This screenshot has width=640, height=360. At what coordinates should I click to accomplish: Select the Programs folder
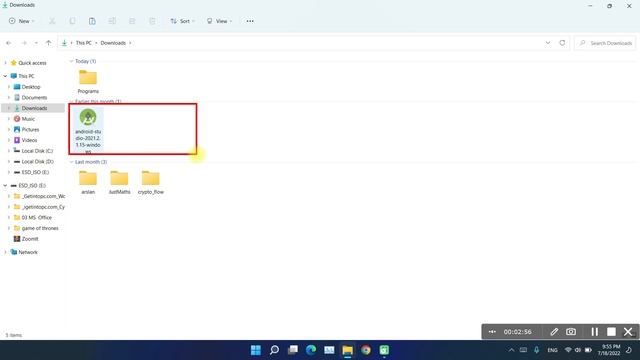point(88,82)
